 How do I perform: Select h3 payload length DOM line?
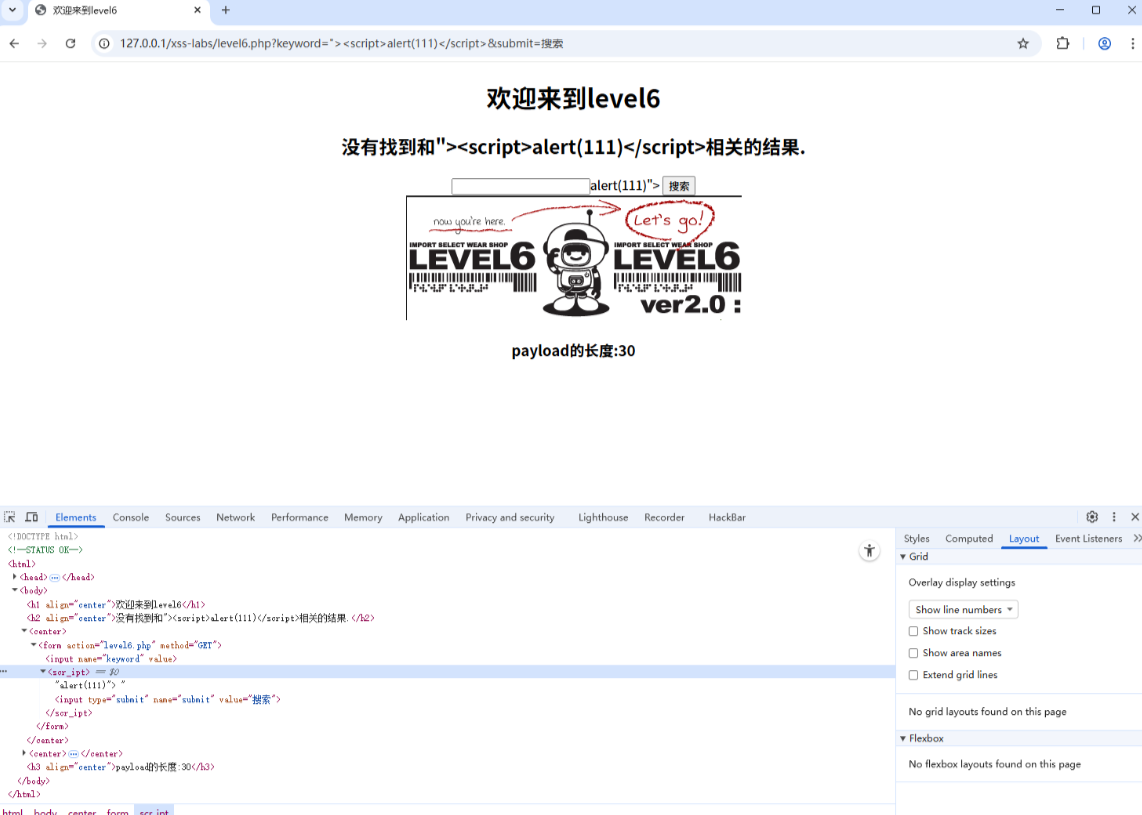120,767
